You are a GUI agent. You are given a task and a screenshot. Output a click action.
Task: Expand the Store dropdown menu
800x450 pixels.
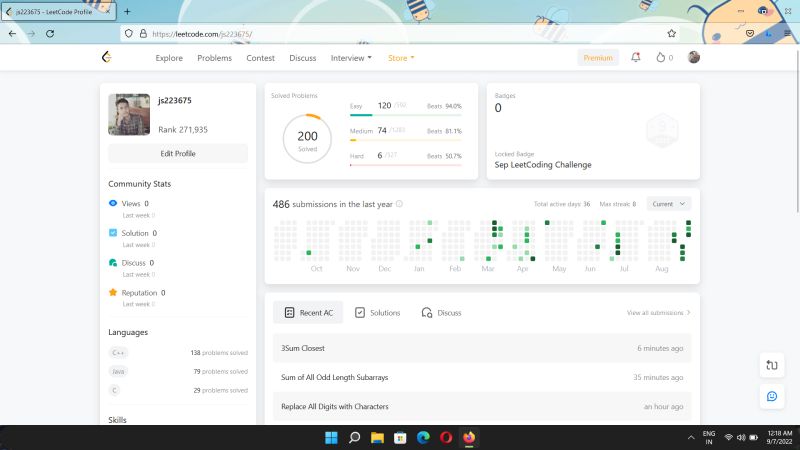[x=401, y=58]
